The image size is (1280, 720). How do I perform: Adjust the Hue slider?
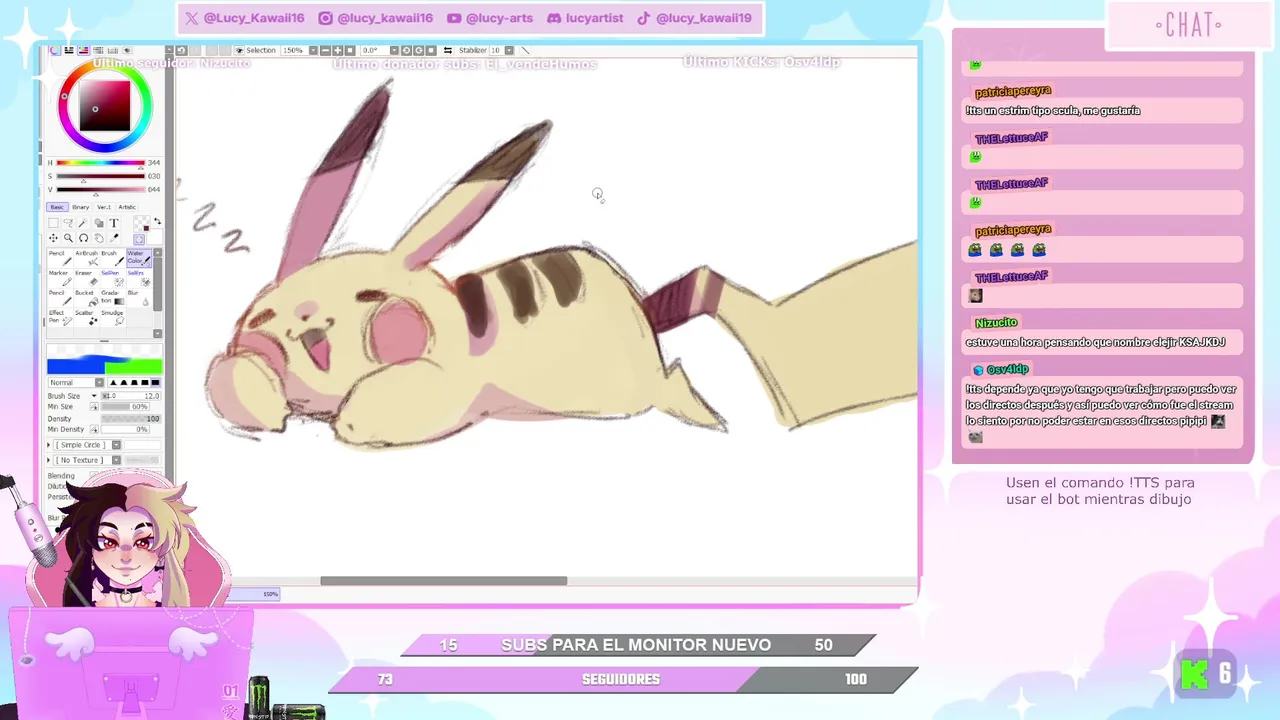coord(100,162)
